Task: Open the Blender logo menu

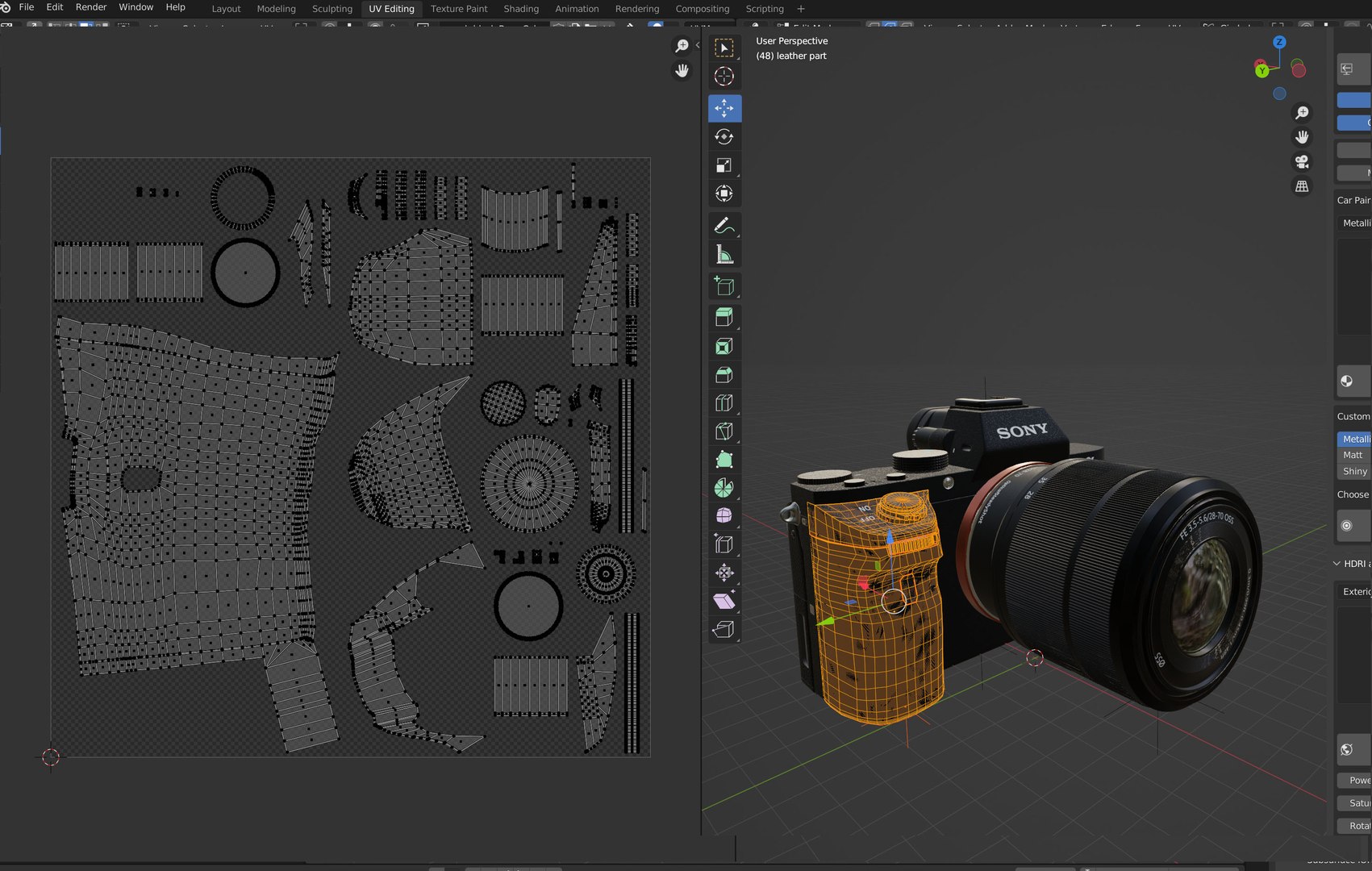Action: (6, 7)
